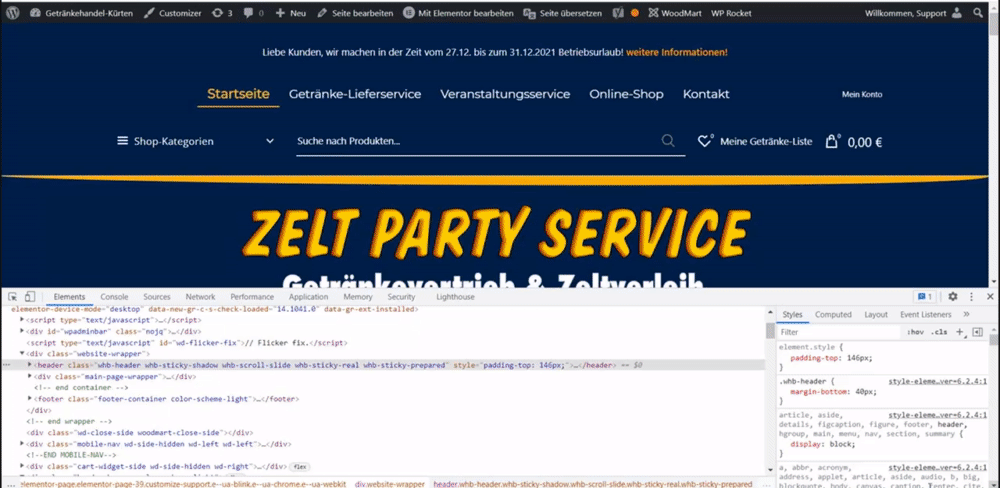Add a new style rule with plus
Viewport: 1000px width, 488px height.
pos(960,332)
